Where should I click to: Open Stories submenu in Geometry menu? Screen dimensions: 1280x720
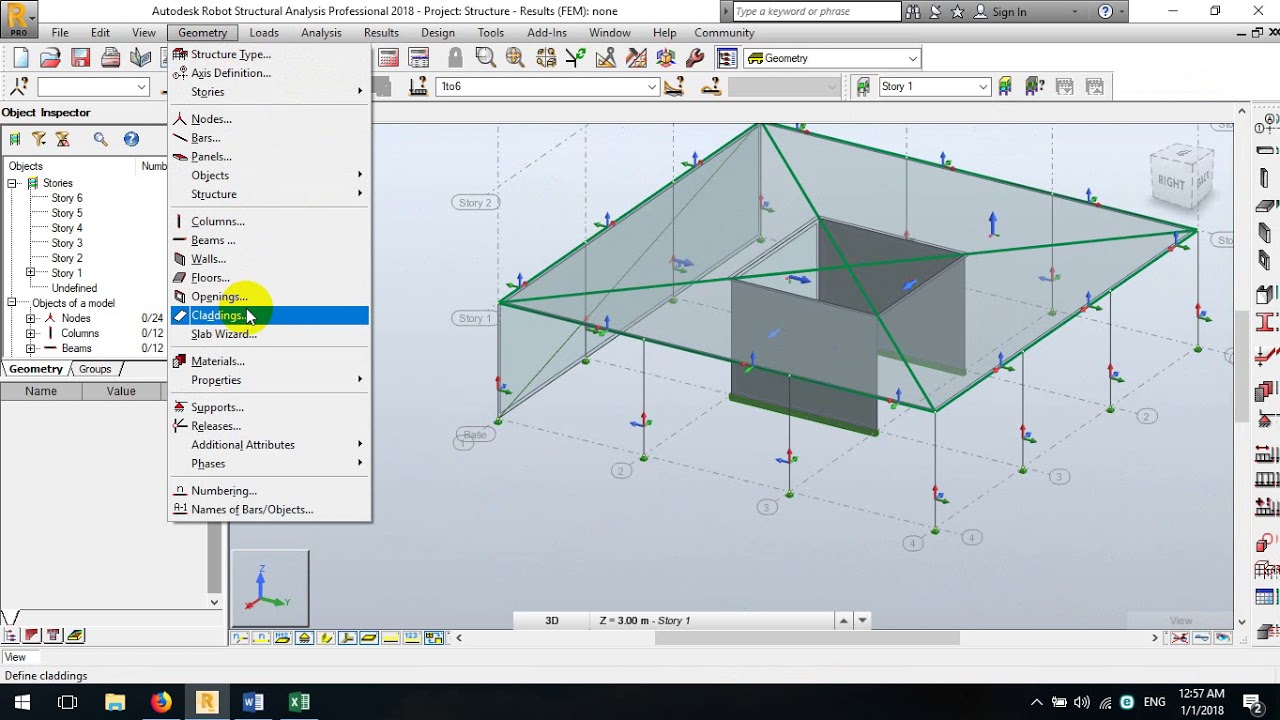pos(270,92)
